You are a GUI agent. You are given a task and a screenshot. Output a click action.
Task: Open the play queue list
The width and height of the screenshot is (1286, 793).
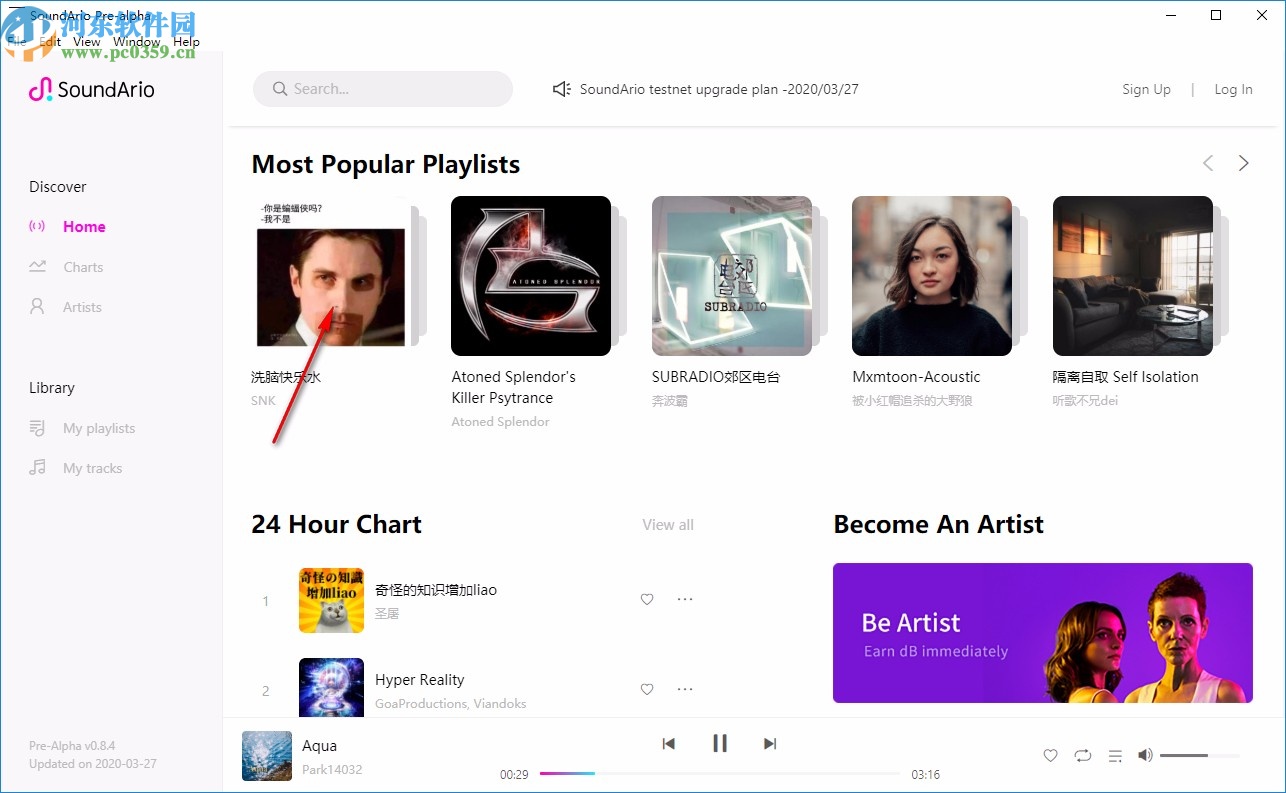coord(1116,756)
